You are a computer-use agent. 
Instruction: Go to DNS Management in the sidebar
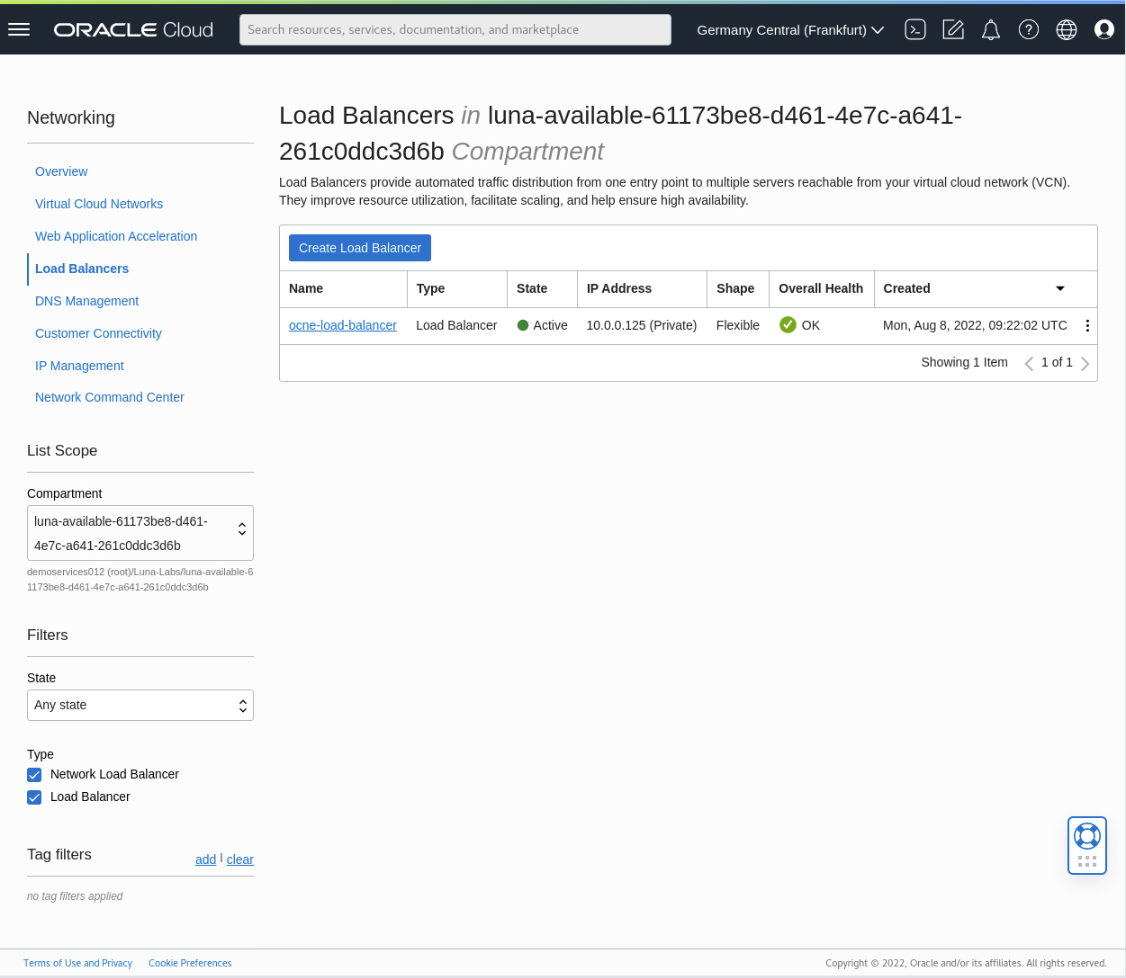point(87,301)
